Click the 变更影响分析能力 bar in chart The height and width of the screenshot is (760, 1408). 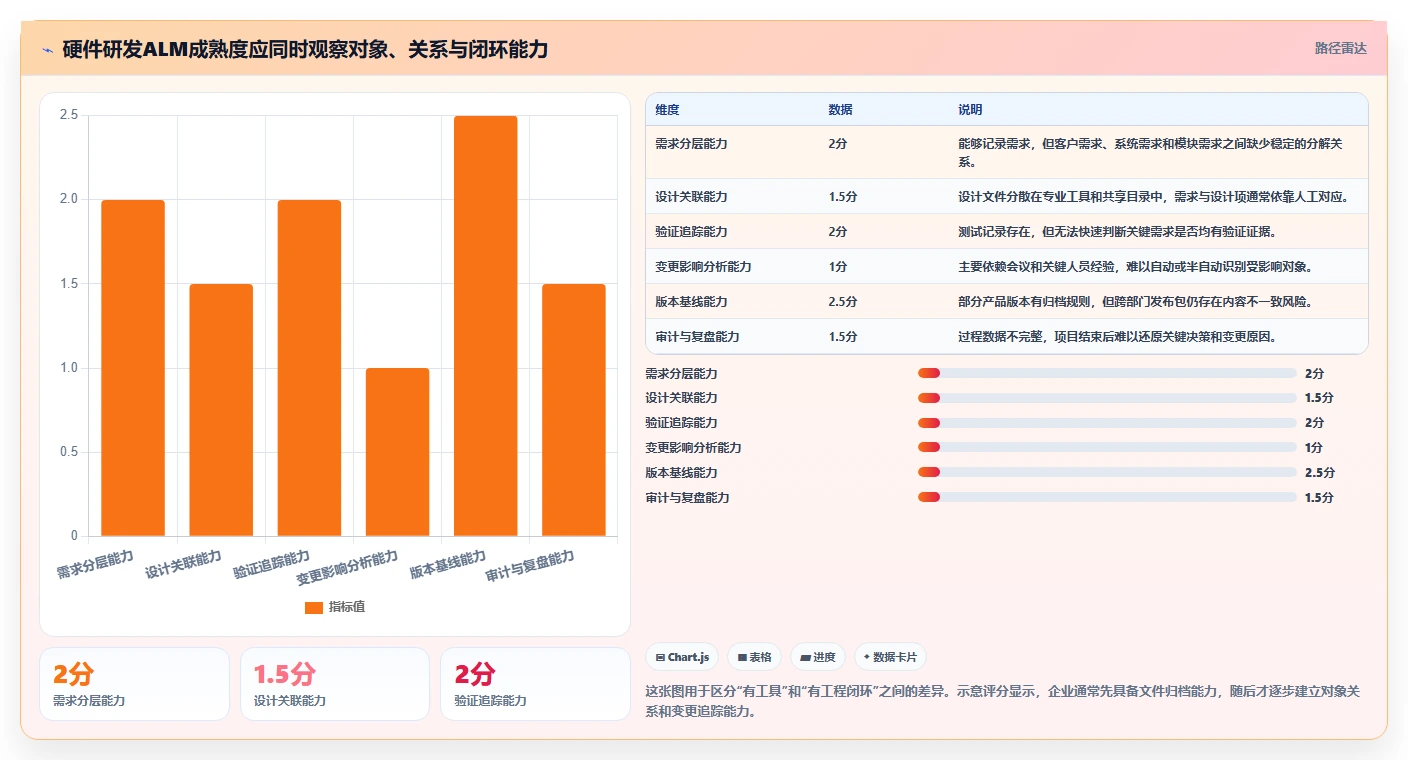pos(397,452)
